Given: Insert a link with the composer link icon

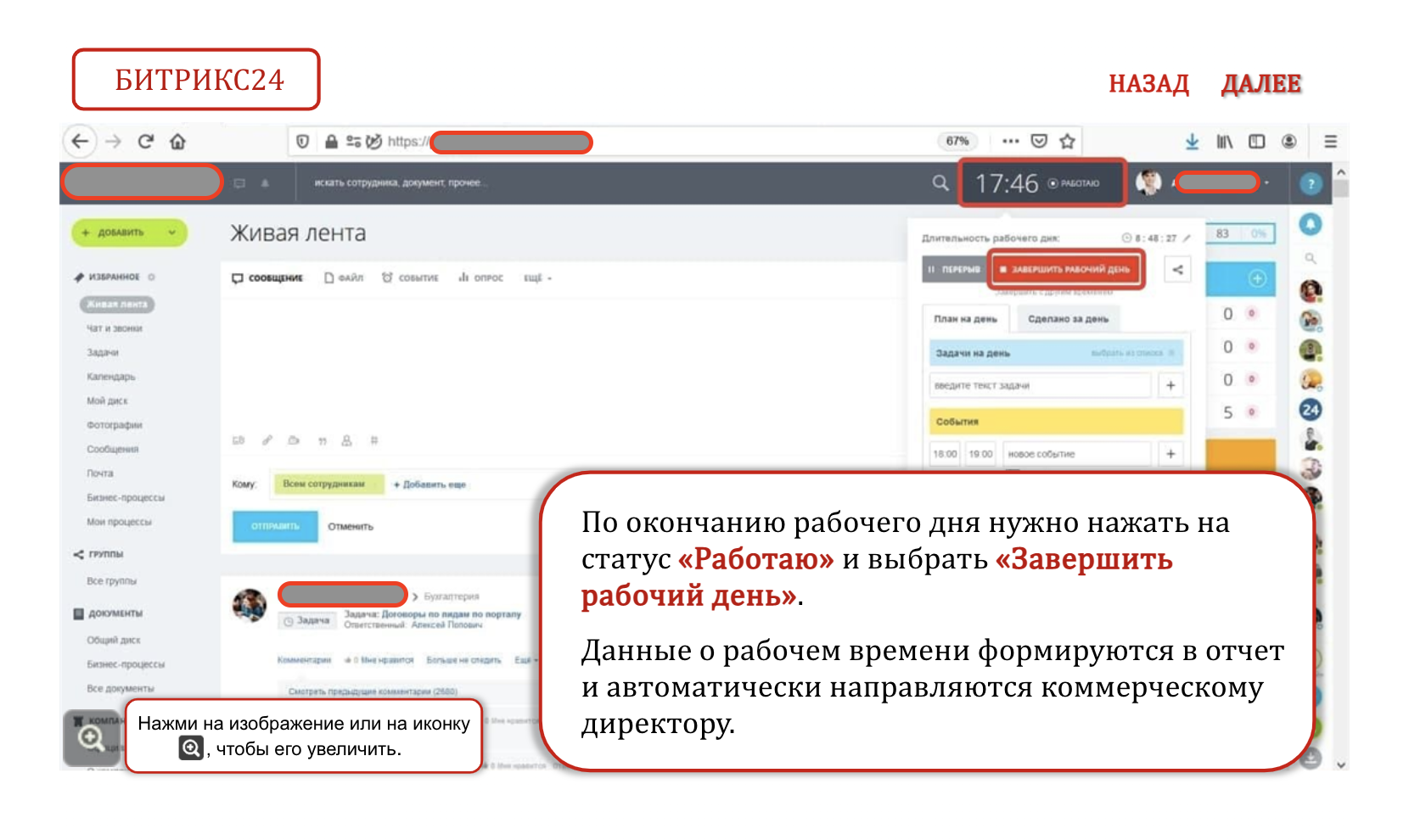Looking at the screenshot, I should [267, 440].
